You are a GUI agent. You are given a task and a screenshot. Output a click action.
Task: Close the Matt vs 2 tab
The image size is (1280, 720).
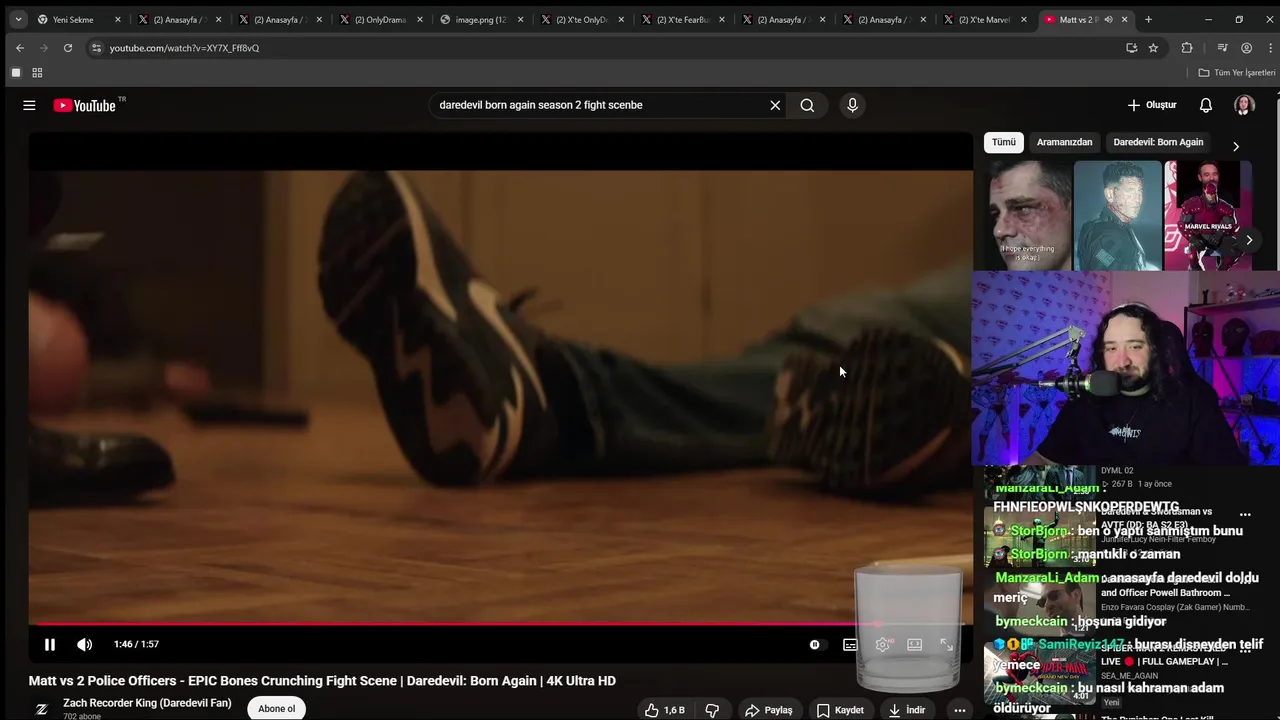coord(1124,19)
